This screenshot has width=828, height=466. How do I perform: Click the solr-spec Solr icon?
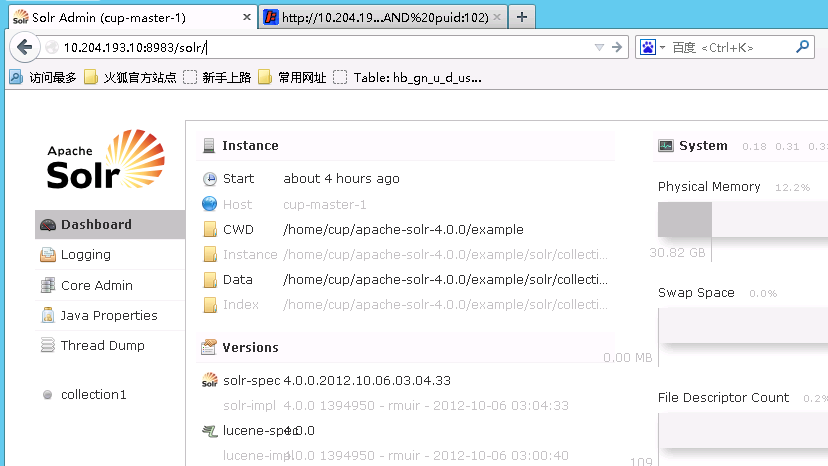[210, 380]
